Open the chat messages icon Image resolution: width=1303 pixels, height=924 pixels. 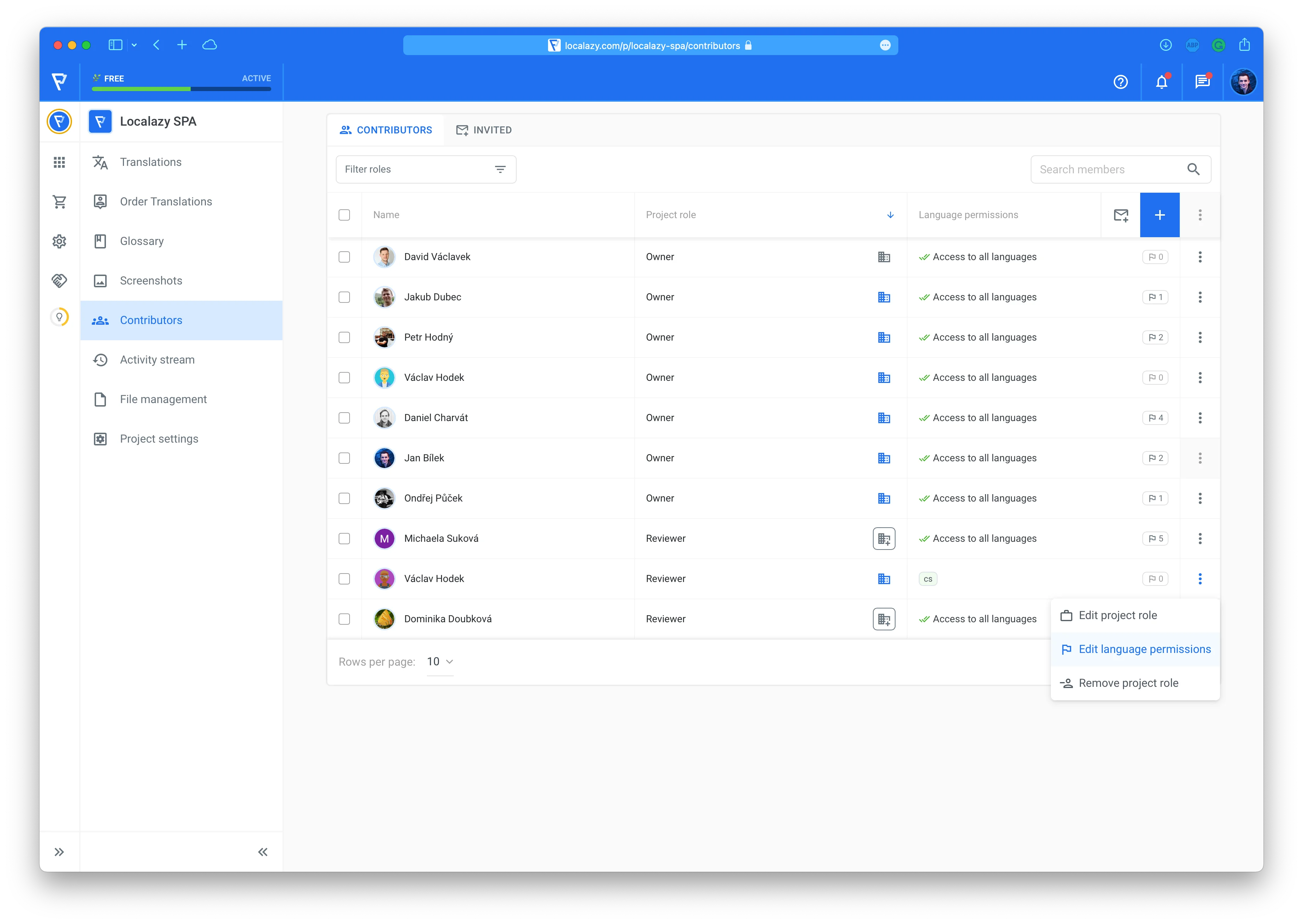pos(1202,82)
